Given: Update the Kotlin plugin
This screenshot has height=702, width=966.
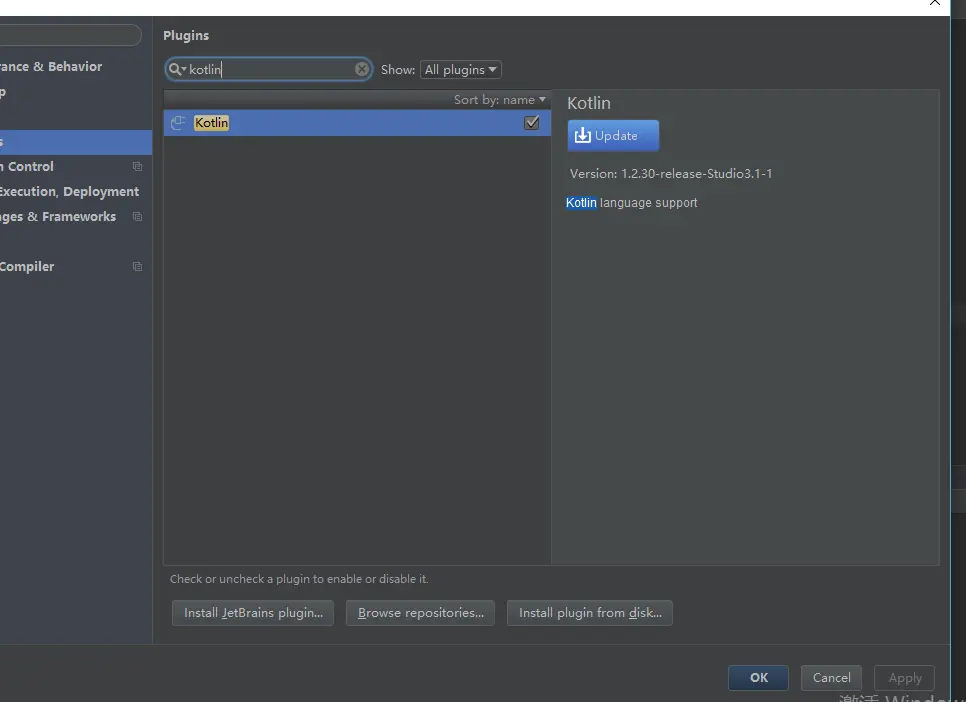Looking at the screenshot, I should pos(613,136).
